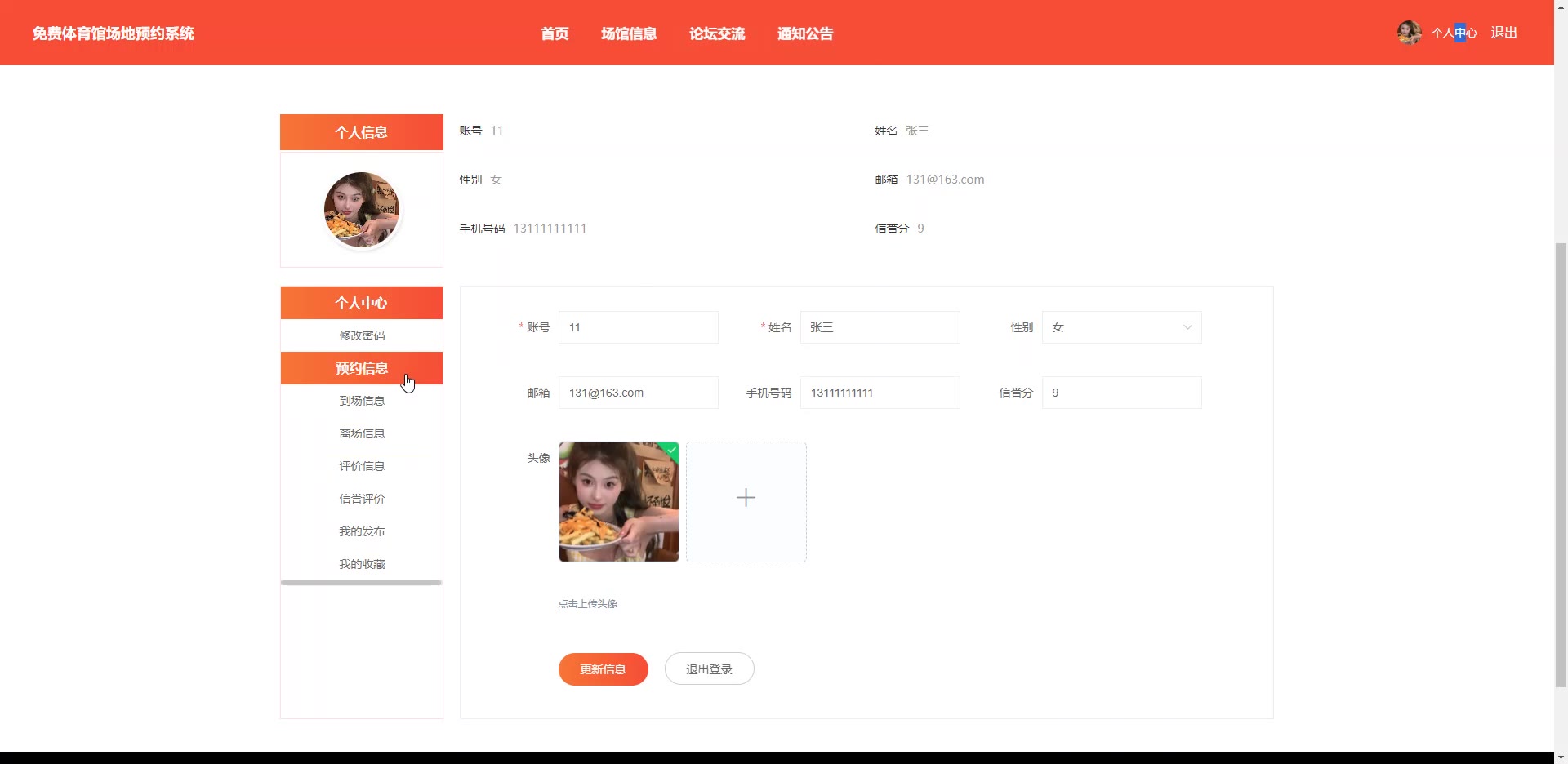The height and width of the screenshot is (764, 1568).
Task: Click the phone number 13111111111 in profile summary
Action: coord(550,229)
